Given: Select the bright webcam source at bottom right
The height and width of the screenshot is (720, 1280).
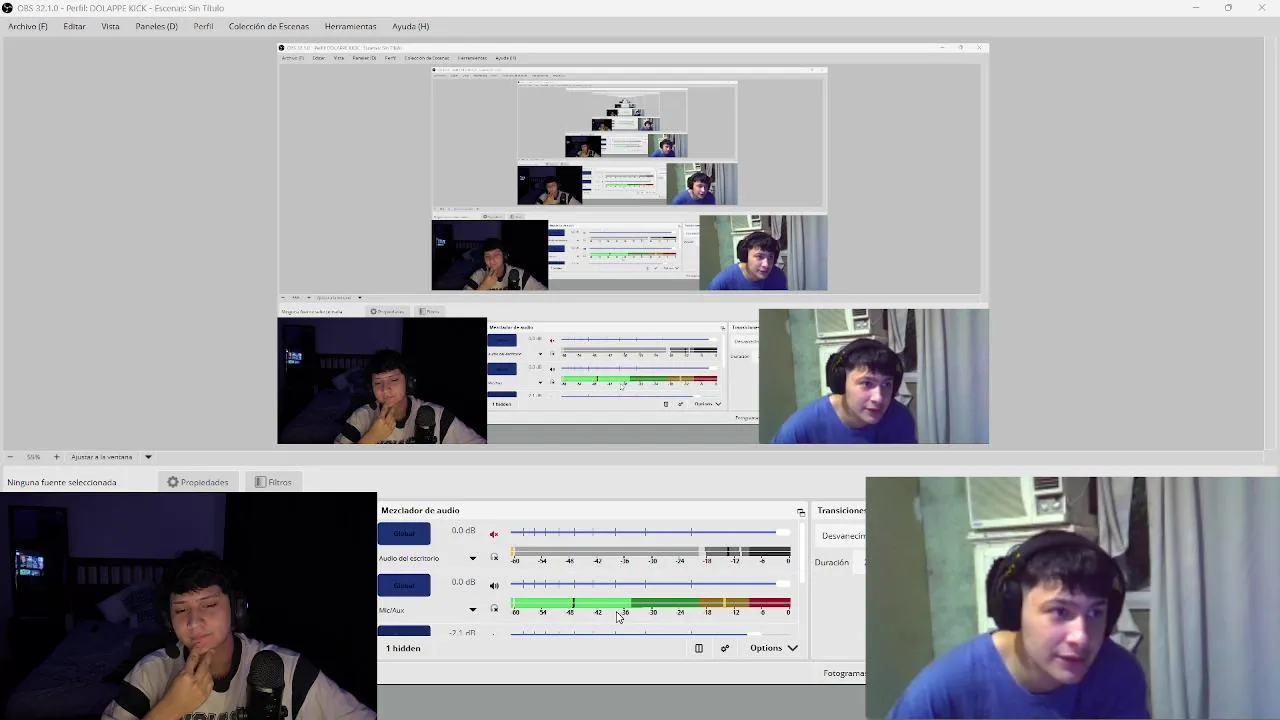Looking at the screenshot, I should coord(1072,598).
